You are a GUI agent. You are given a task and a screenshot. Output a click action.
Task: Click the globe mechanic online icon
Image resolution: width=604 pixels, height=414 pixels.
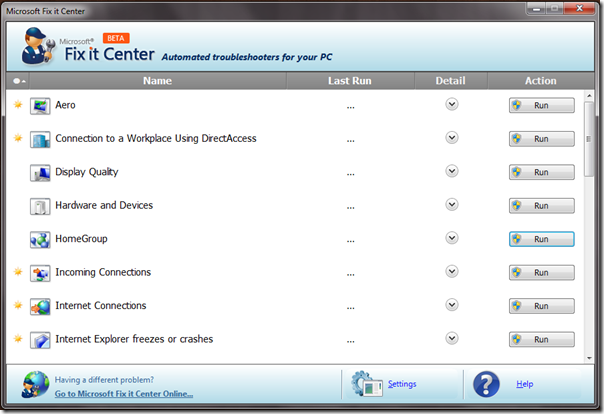click(x=35, y=384)
